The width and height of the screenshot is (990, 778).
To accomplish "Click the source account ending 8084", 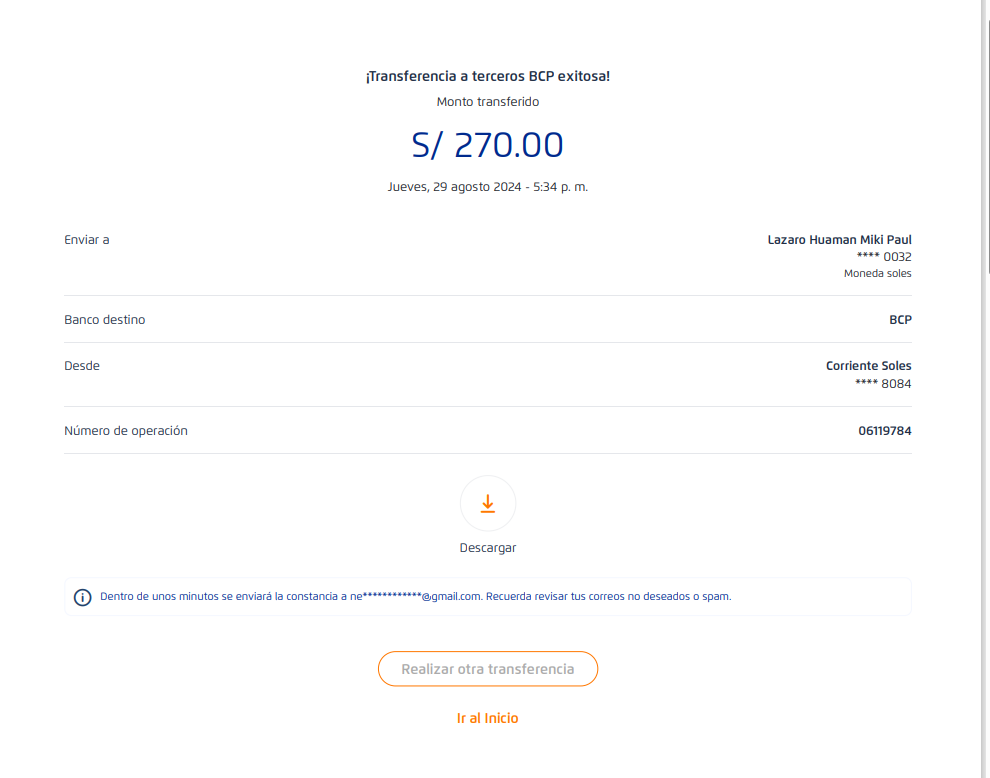I will pyautogui.click(x=884, y=383).
